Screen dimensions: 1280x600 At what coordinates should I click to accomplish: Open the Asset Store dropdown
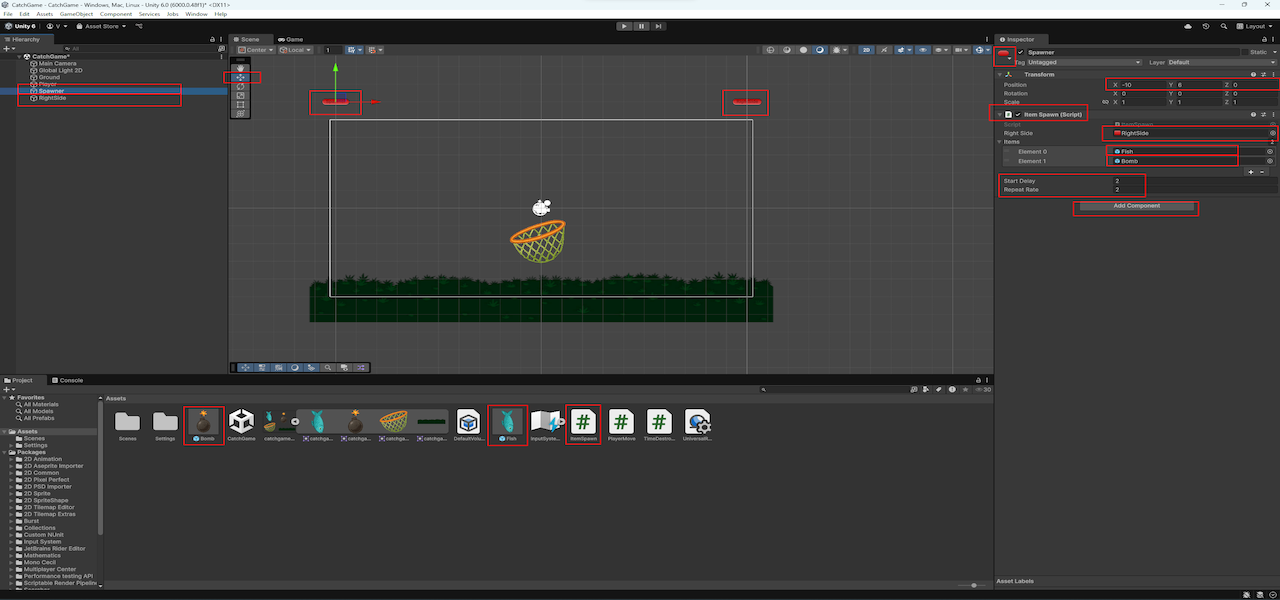point(102,26)
